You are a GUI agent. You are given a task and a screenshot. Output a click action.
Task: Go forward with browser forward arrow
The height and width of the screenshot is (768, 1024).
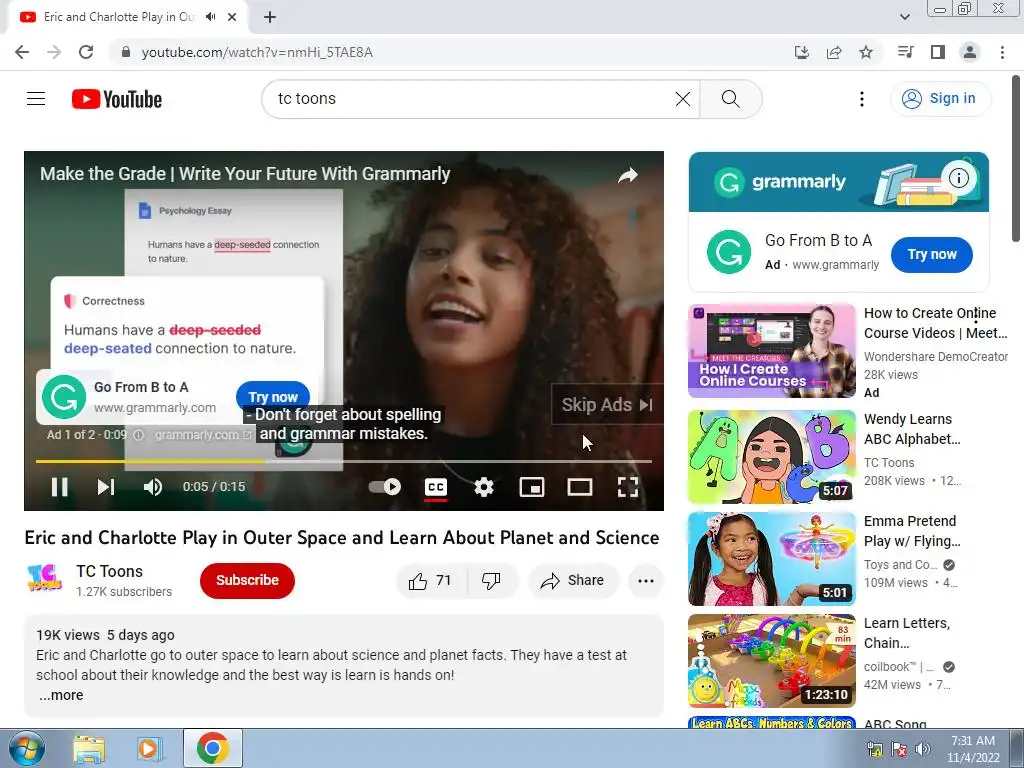click(54, 52)
